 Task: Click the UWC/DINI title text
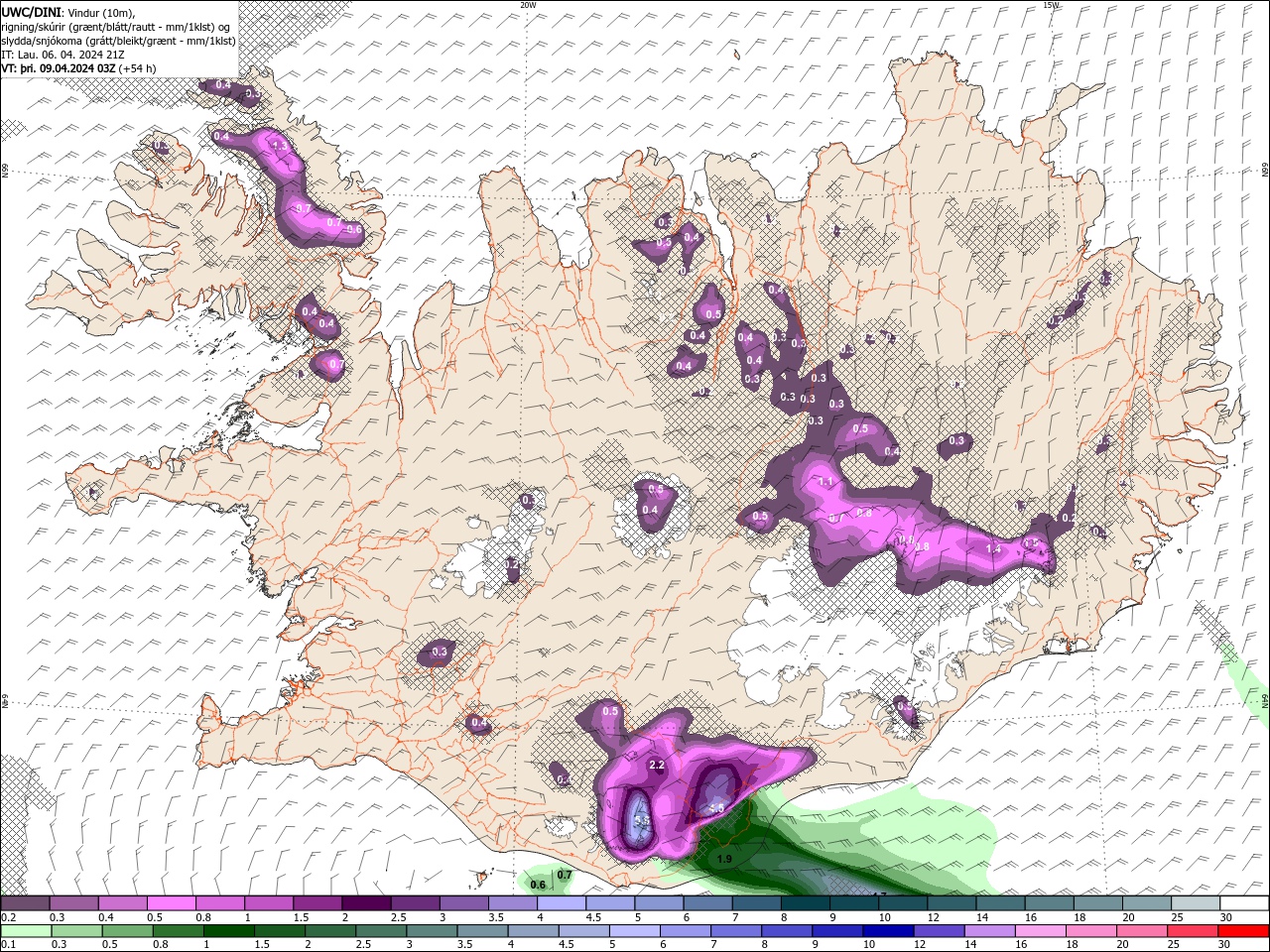click(30, 11)
